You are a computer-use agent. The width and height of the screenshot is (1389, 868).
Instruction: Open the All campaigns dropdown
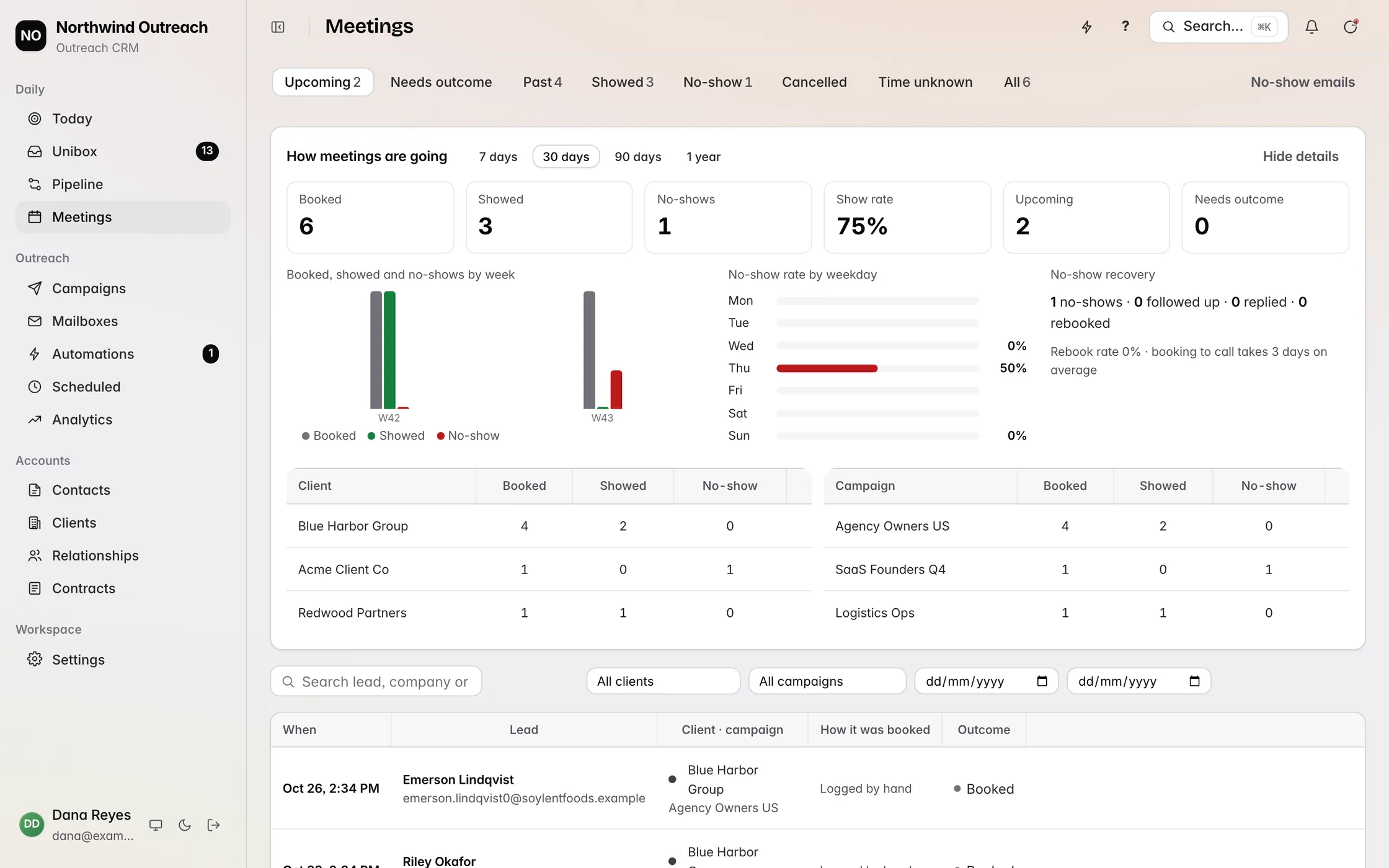(x=827, y=681)
